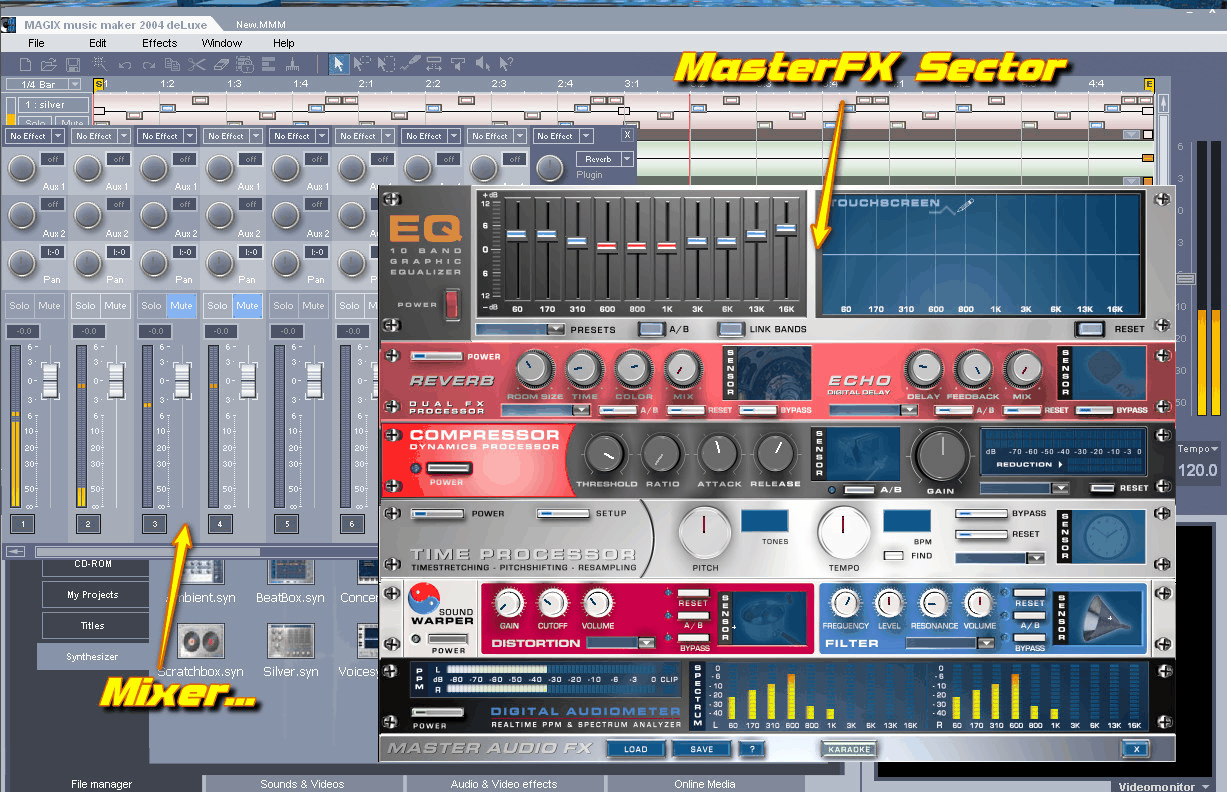Close Master Audio FX with X button

(x=1134, y=749)
